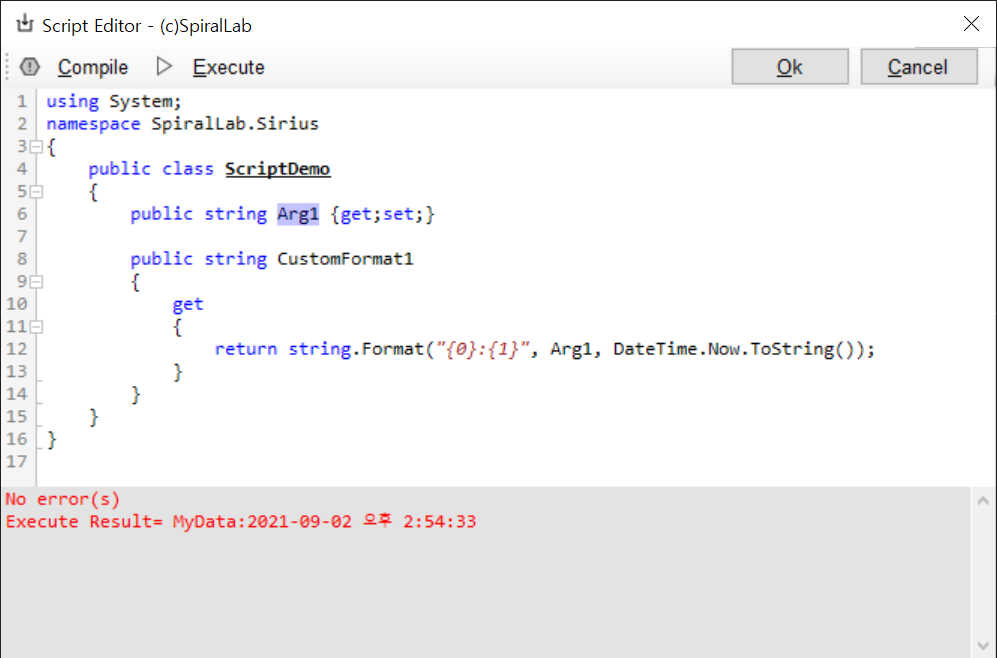
Task: Collapse the property block at line 9
Action: [x=36, y=282]
